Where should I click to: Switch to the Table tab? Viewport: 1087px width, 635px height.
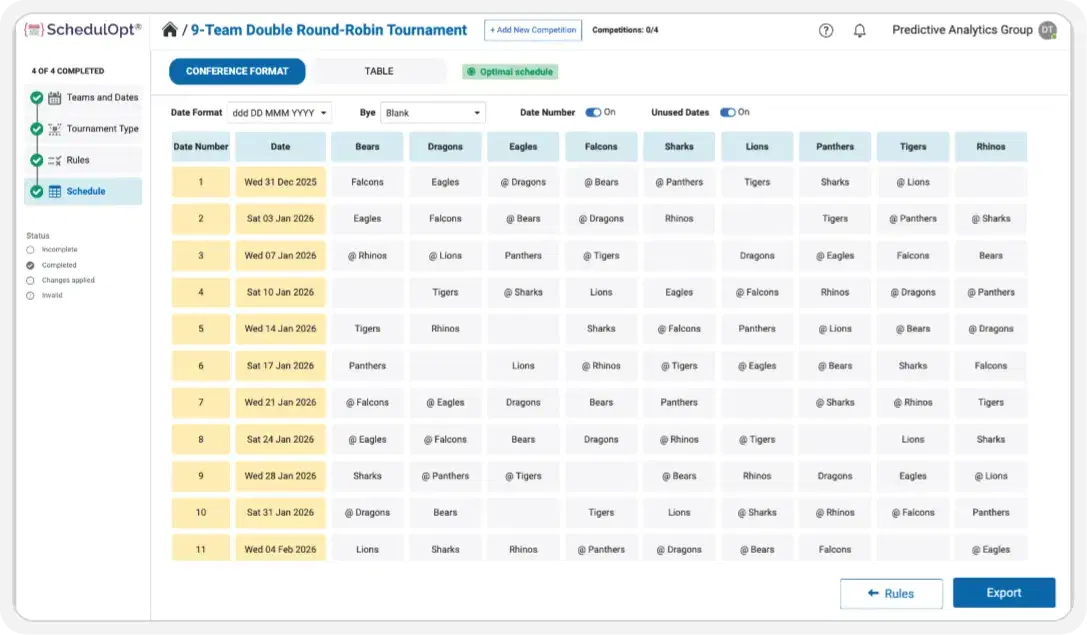379,71
